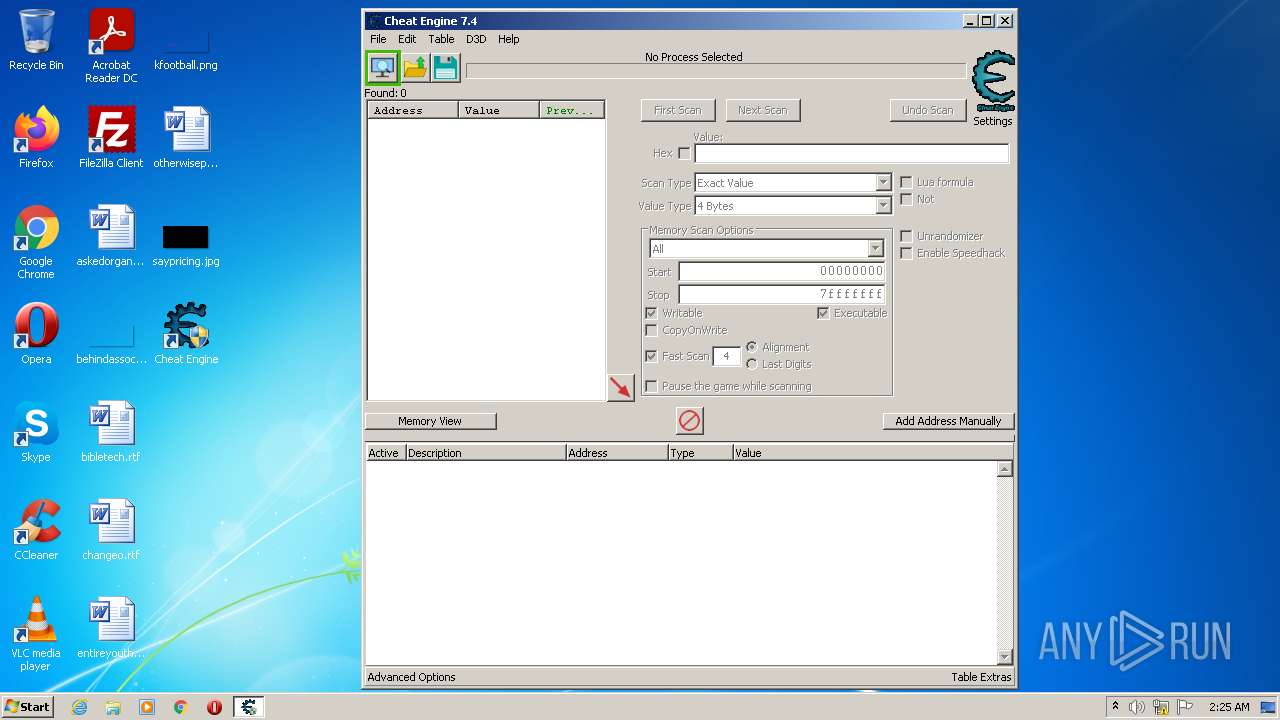Click the Address column header in results list
The height and width of the screenshot is (720, 1280).
pos(413,110)
